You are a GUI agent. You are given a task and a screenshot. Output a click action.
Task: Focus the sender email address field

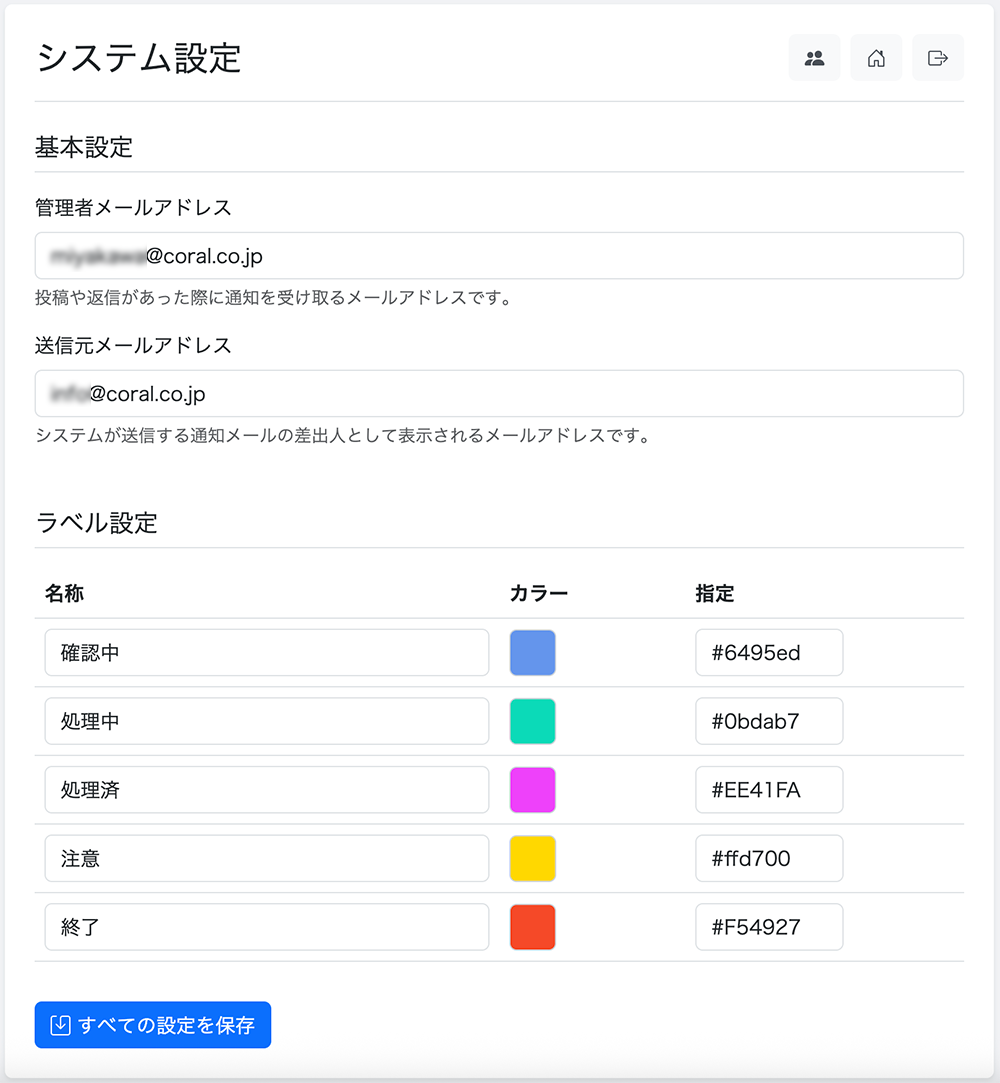click(x=498, y=394)
